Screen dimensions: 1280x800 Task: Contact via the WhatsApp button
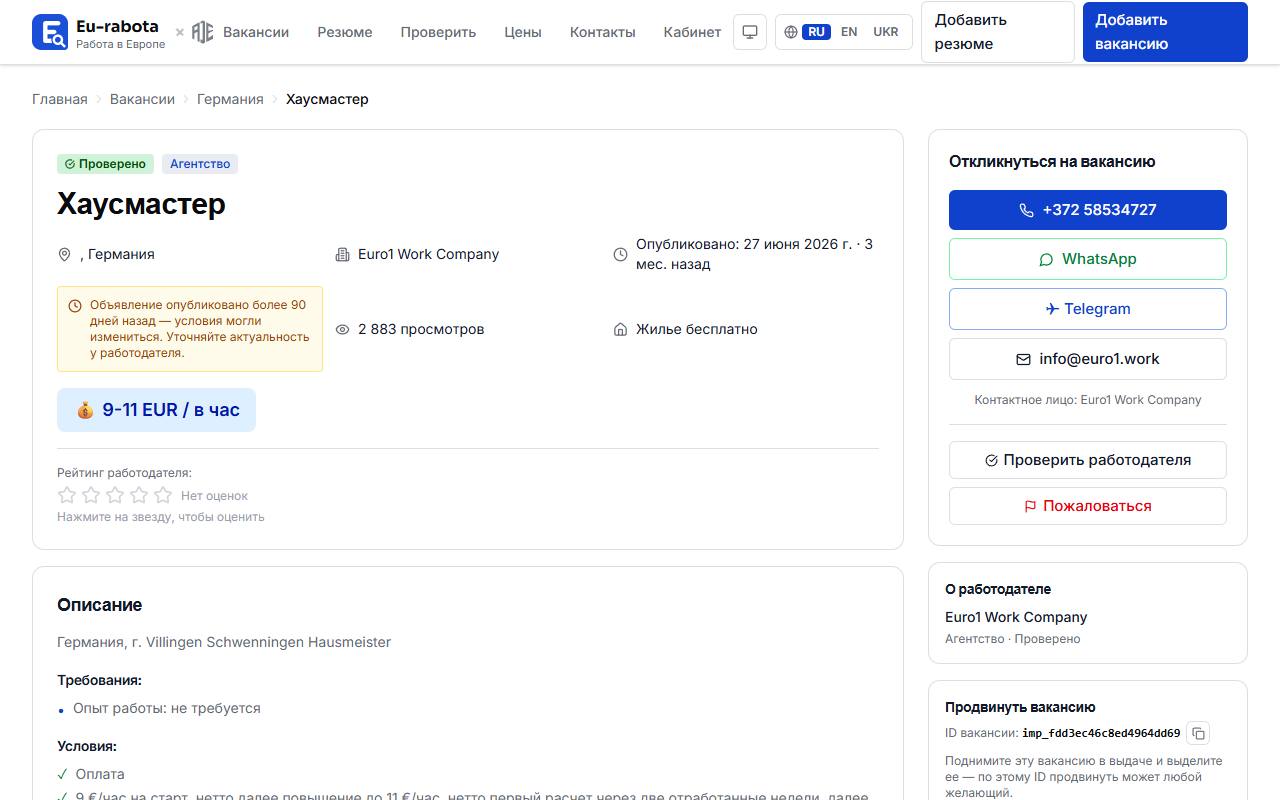[1088, 259]
